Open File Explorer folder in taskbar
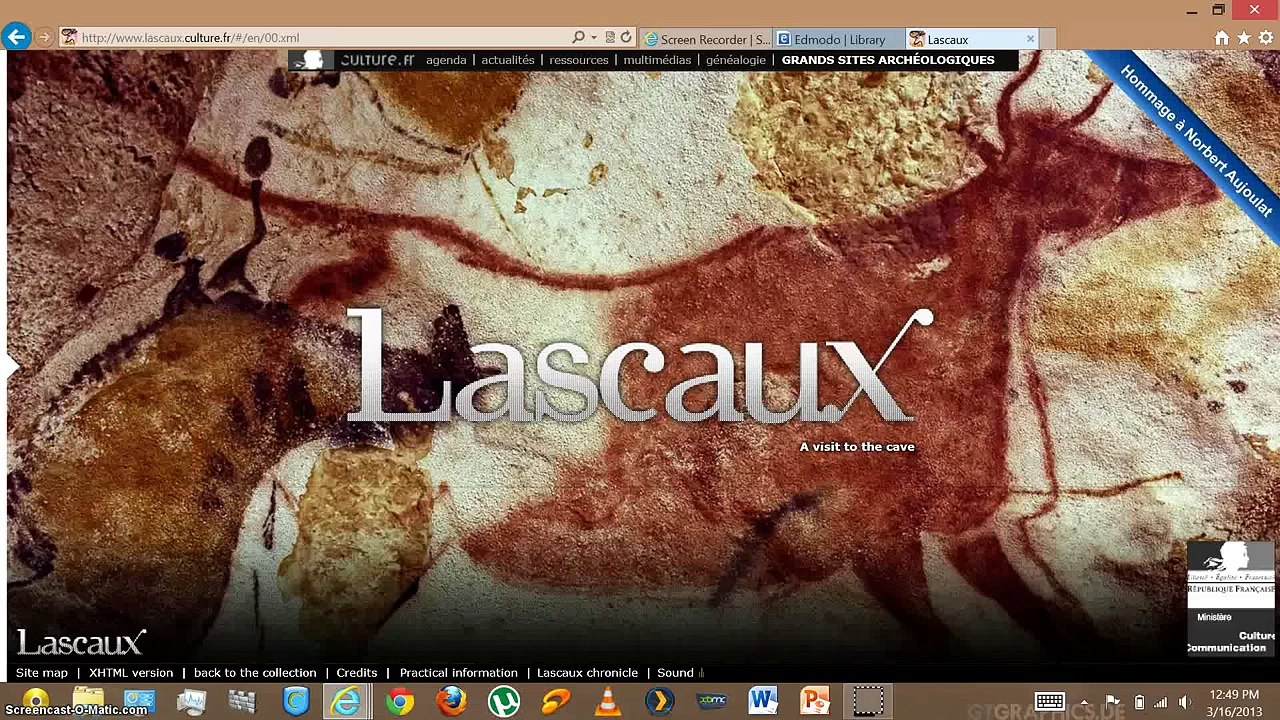The height and width of the screenshot is (720, 1280). pyautogui.click(x=88, y=702)
